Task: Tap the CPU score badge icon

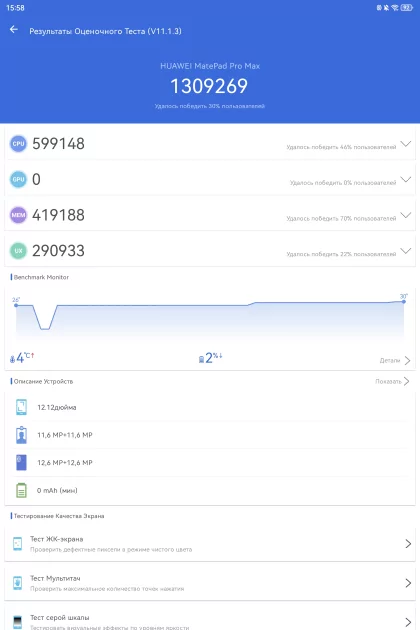Action: click(18, 143)
